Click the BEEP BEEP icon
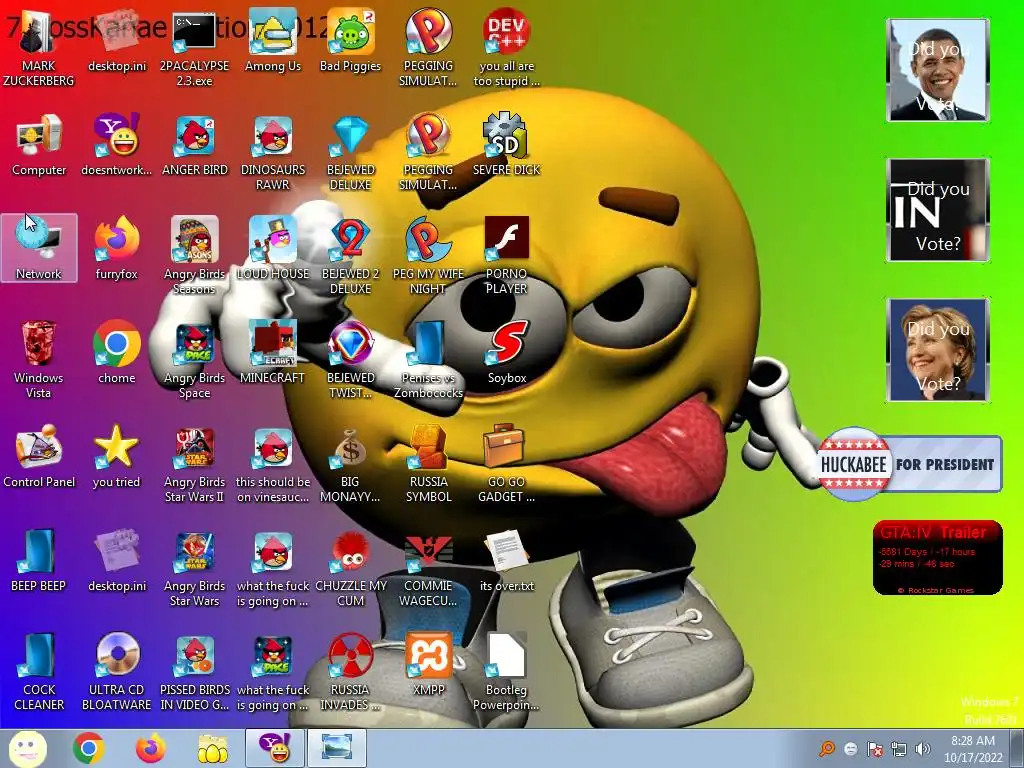Screen dimensions: 1024x768 (38, 560)
